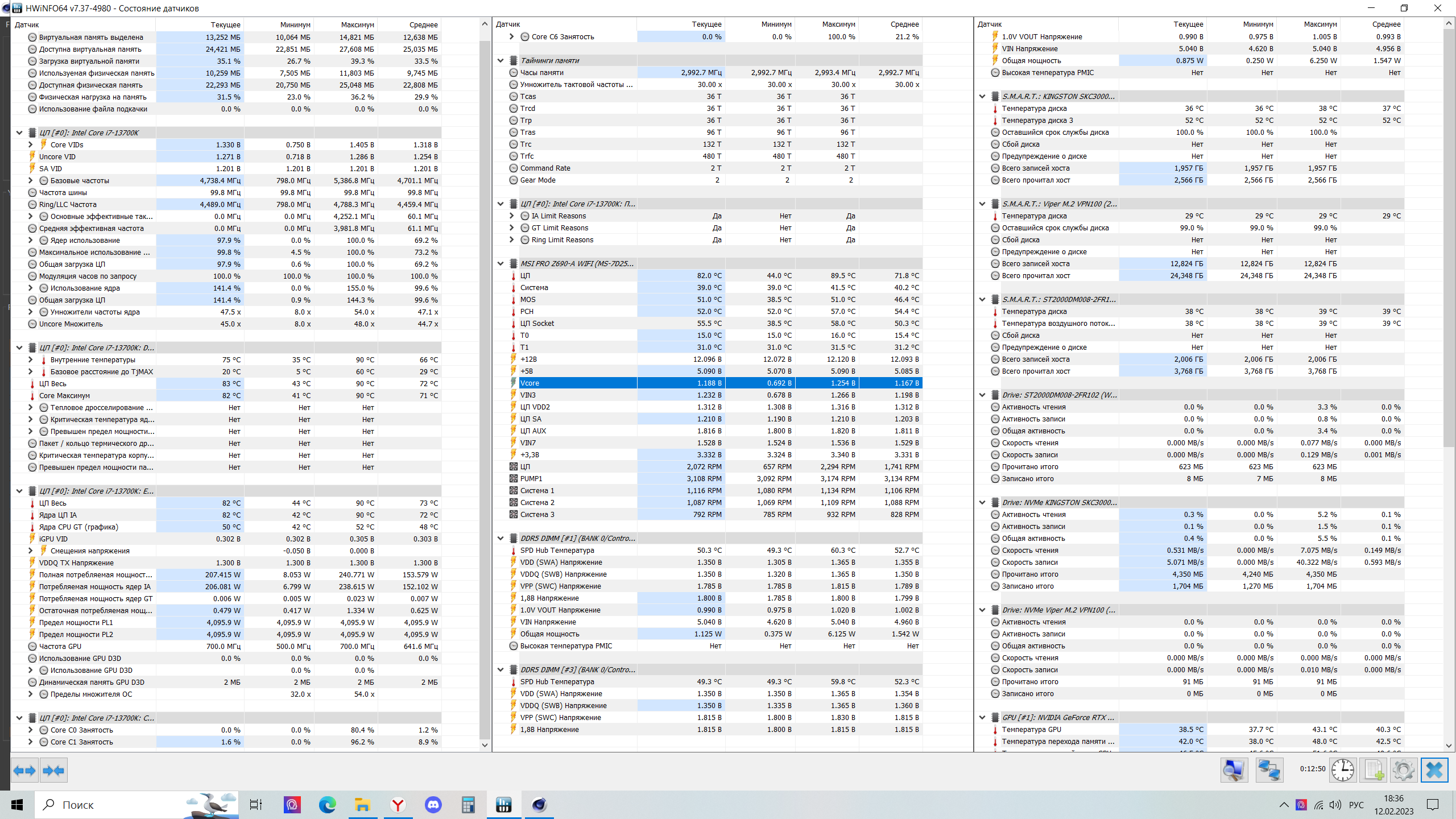Screen dimensions: 1456x819
Task: Click the blue X close sensors button
Action: [1434, 771]
